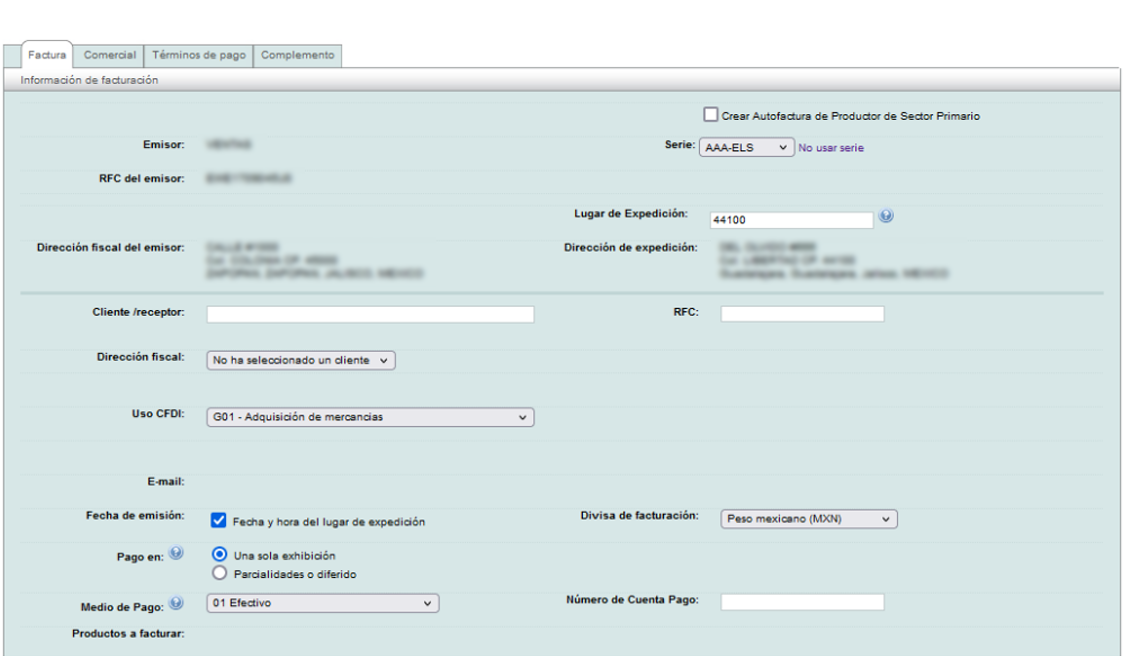Open the Medio de Pago dropdown
1125x656 pixels.
[x=322, y=603]
